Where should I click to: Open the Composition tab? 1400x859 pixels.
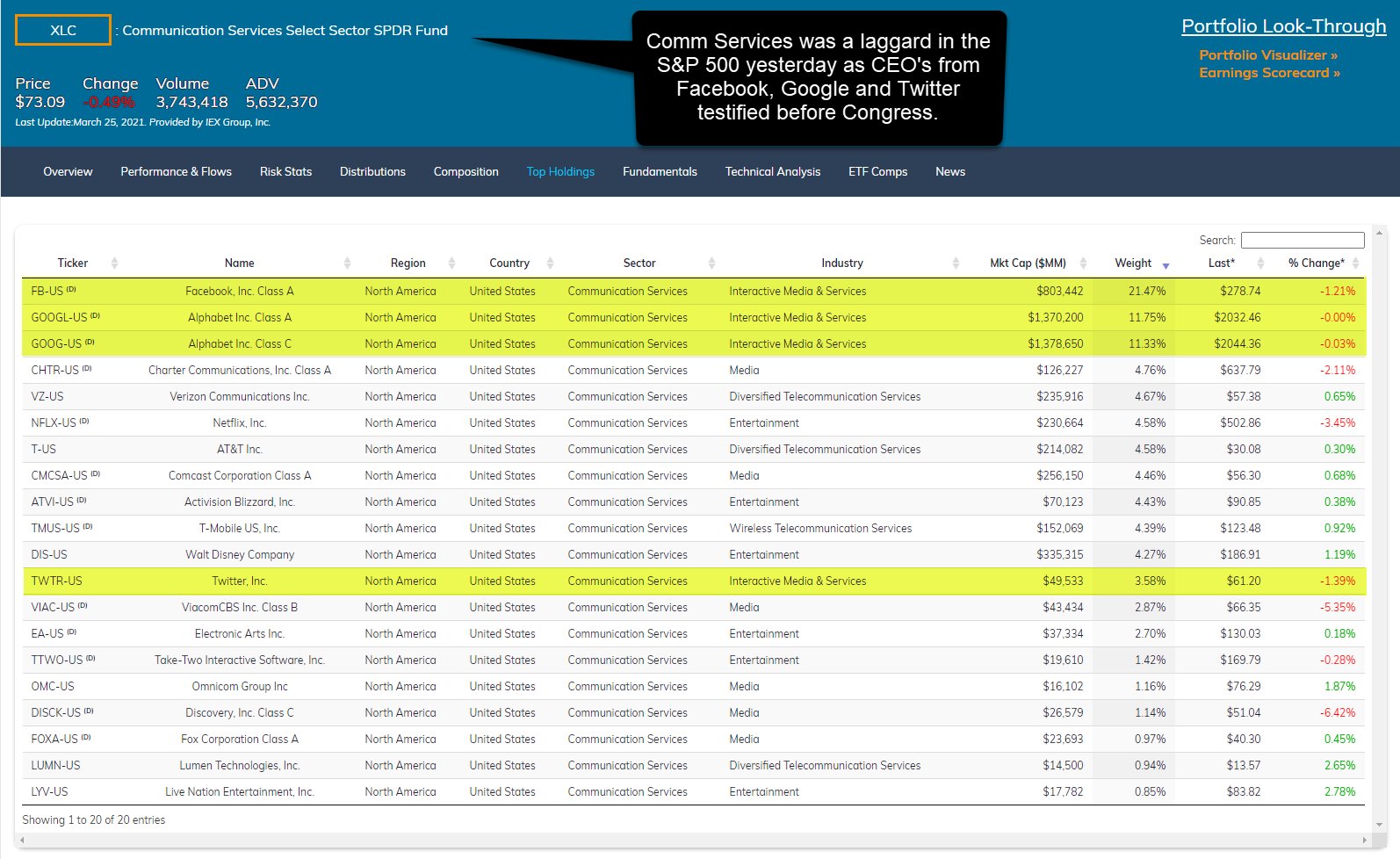coord(466,172)
